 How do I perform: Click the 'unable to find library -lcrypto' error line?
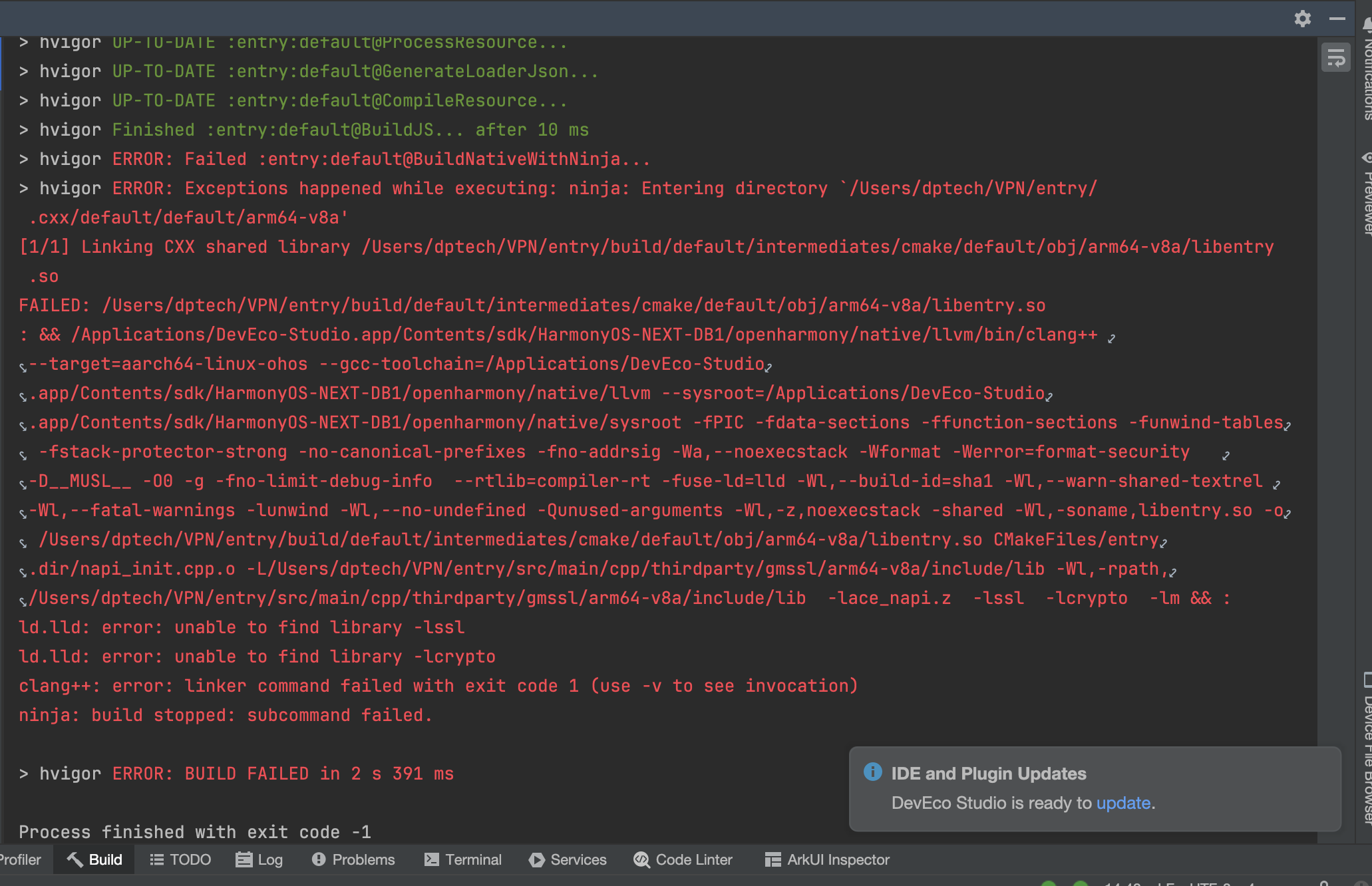click(x=257, y=657)
